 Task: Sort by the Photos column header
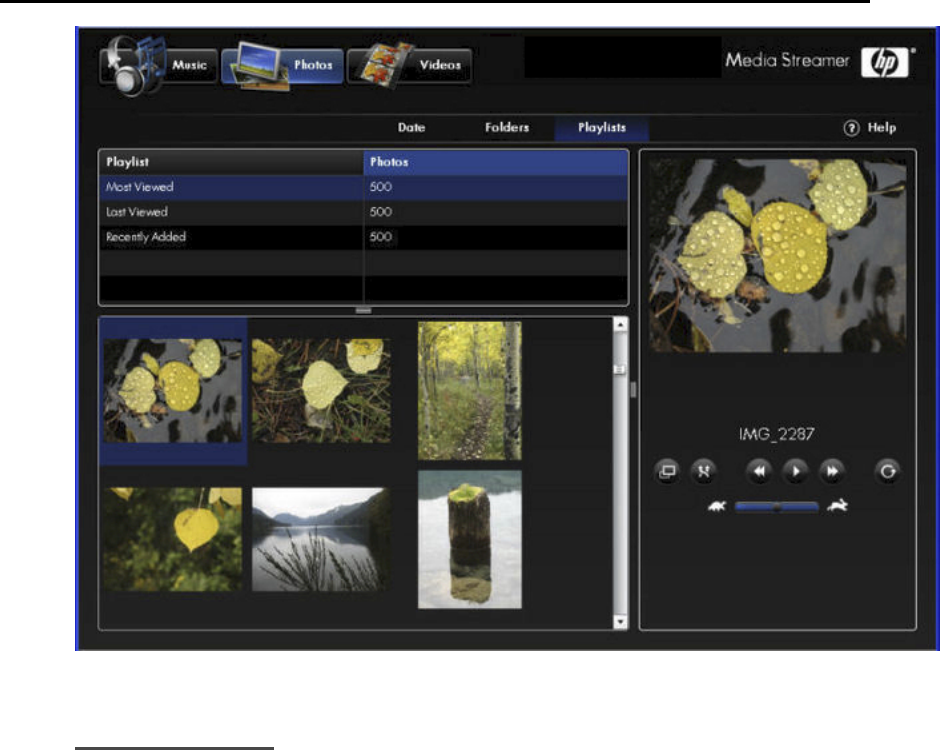(x=496, y=162)
